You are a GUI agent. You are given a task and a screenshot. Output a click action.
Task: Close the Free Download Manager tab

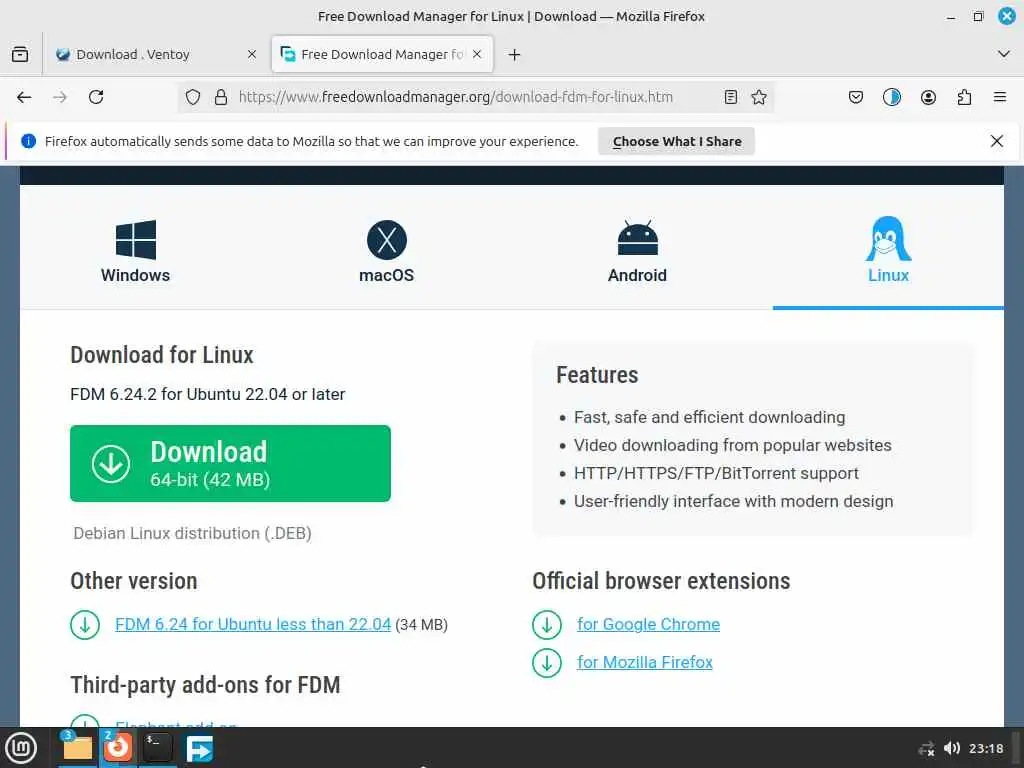(x=477, y=54)
